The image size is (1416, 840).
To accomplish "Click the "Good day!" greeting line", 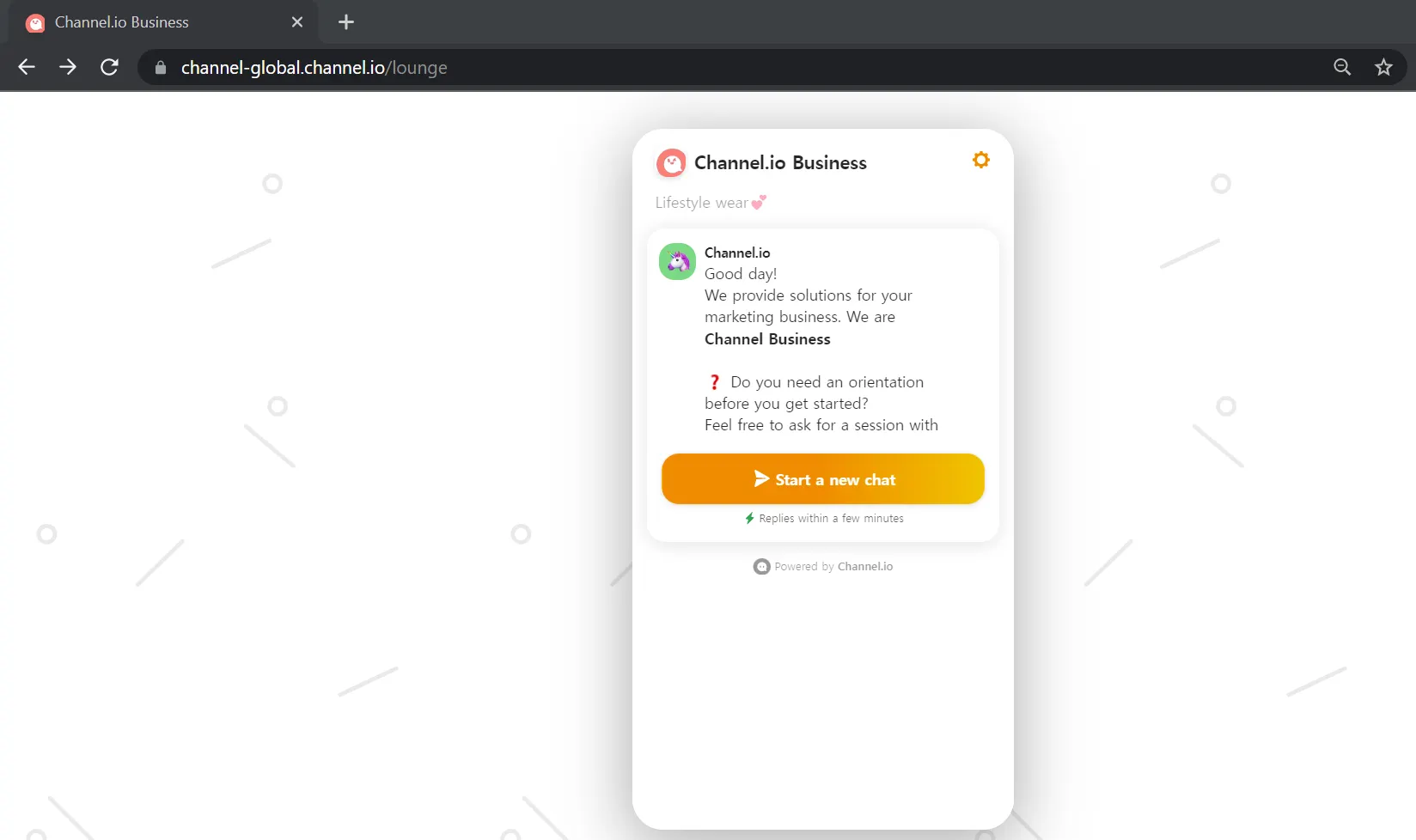I will [741, 274].
